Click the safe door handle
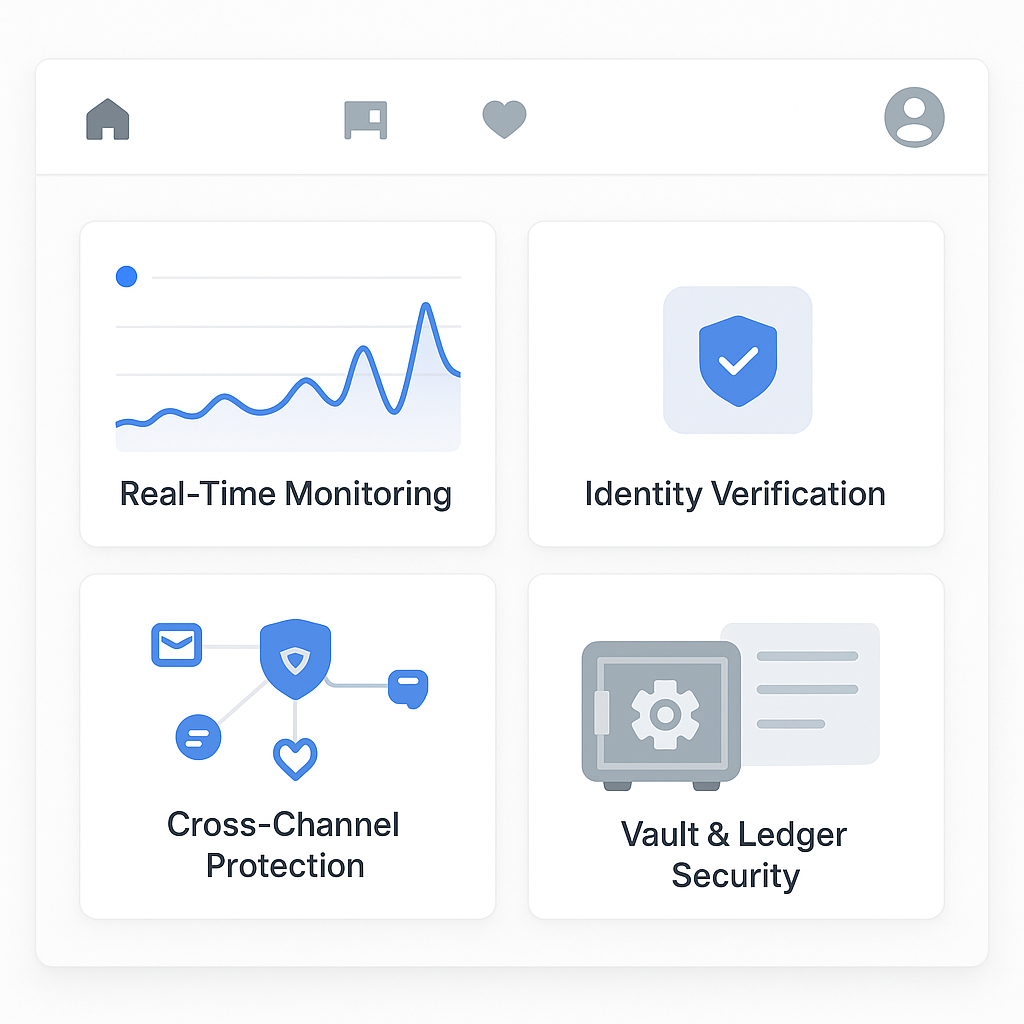Screen dimensions: 1024x1024 [601, 712]
